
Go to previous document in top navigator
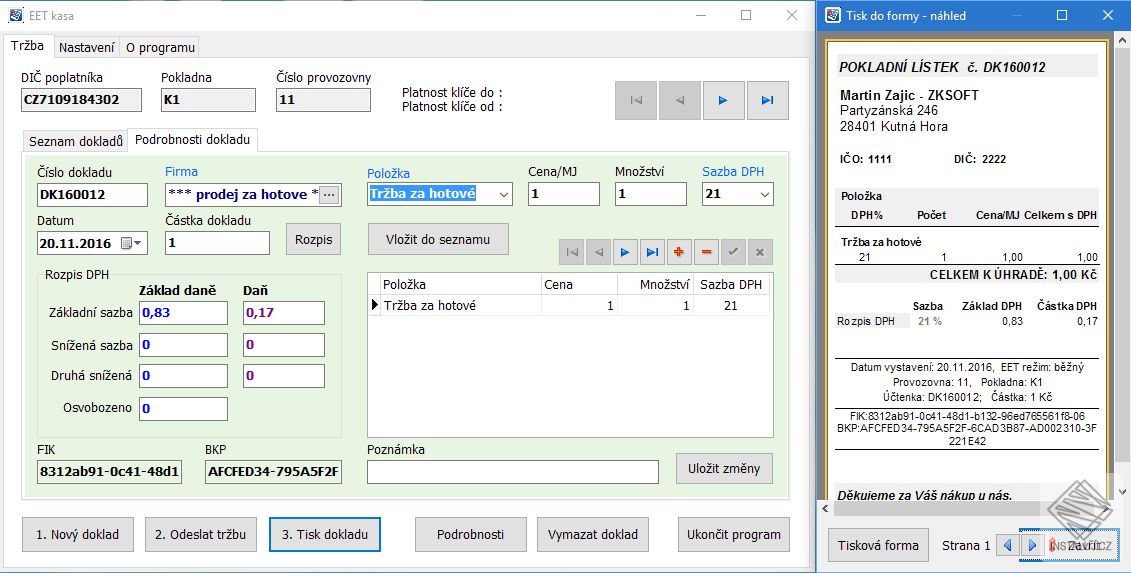pos(679,100)
